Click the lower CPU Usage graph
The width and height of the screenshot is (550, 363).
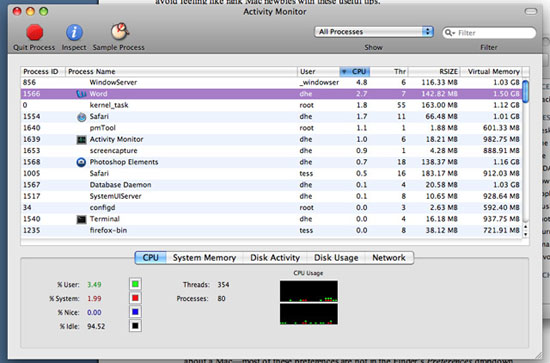[x=309, y=314]
